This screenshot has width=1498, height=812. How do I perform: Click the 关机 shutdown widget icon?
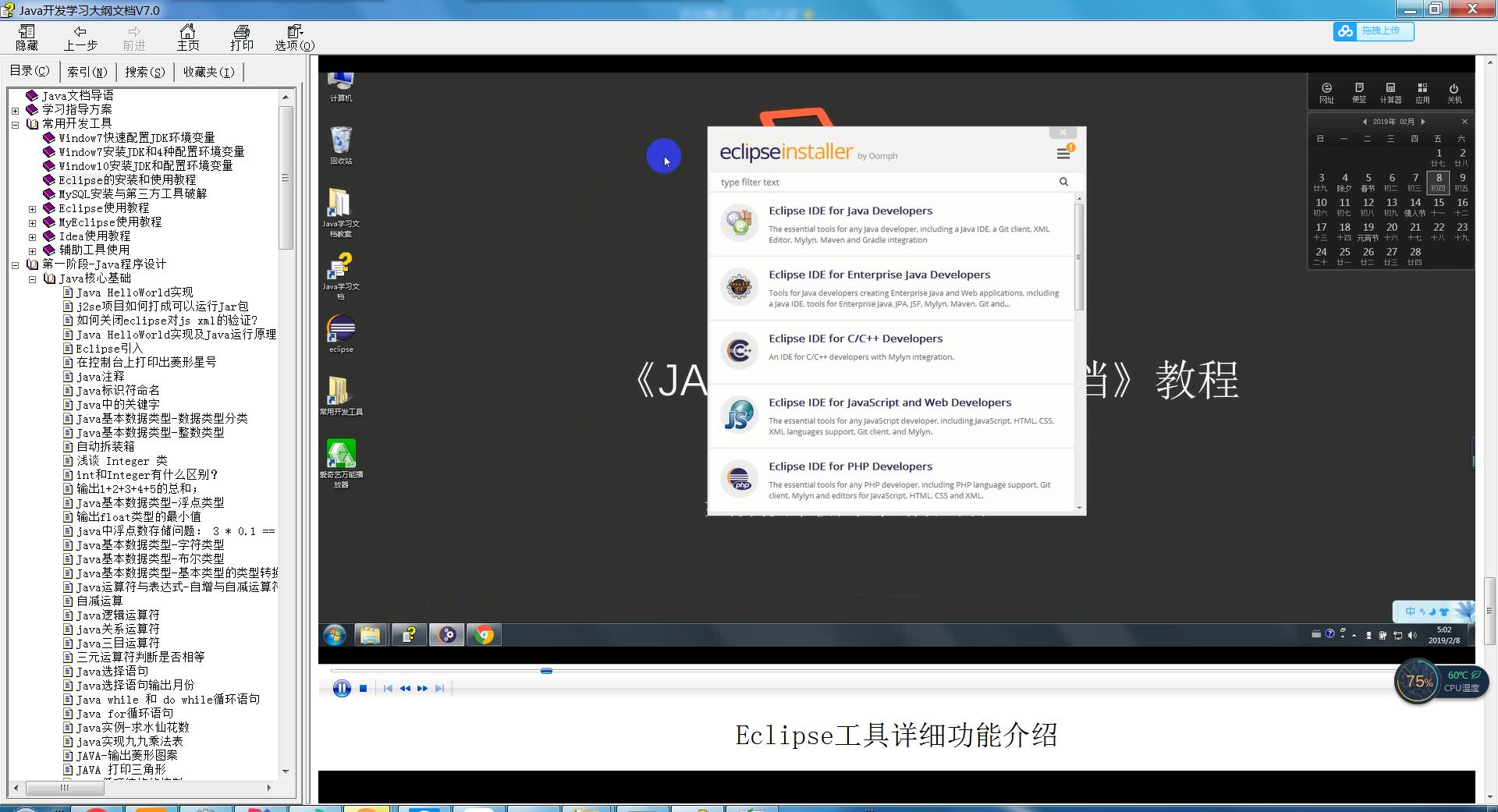tap(1454, 92)
